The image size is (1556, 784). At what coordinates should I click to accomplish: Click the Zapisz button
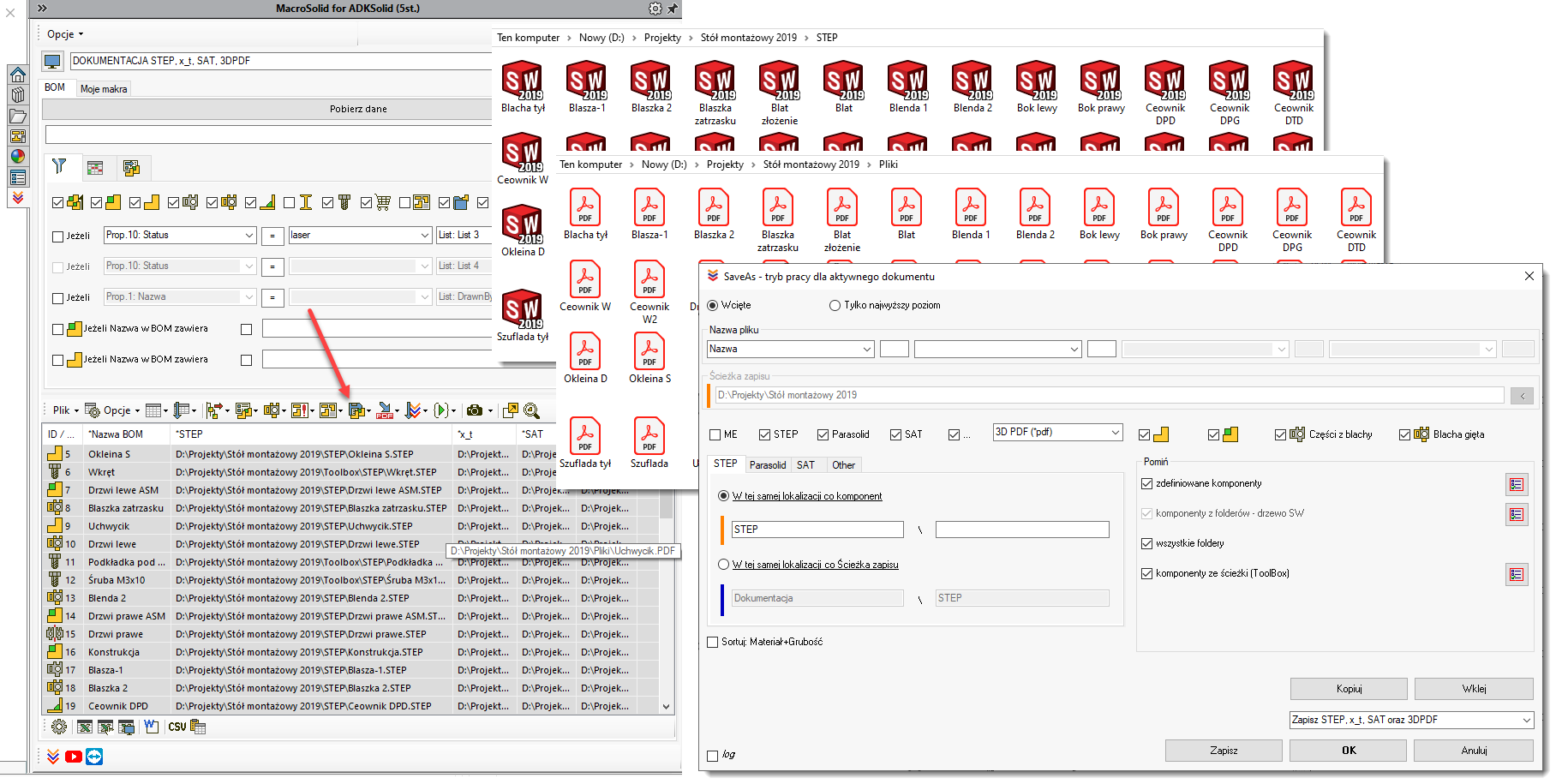[x=1224, y=751]
